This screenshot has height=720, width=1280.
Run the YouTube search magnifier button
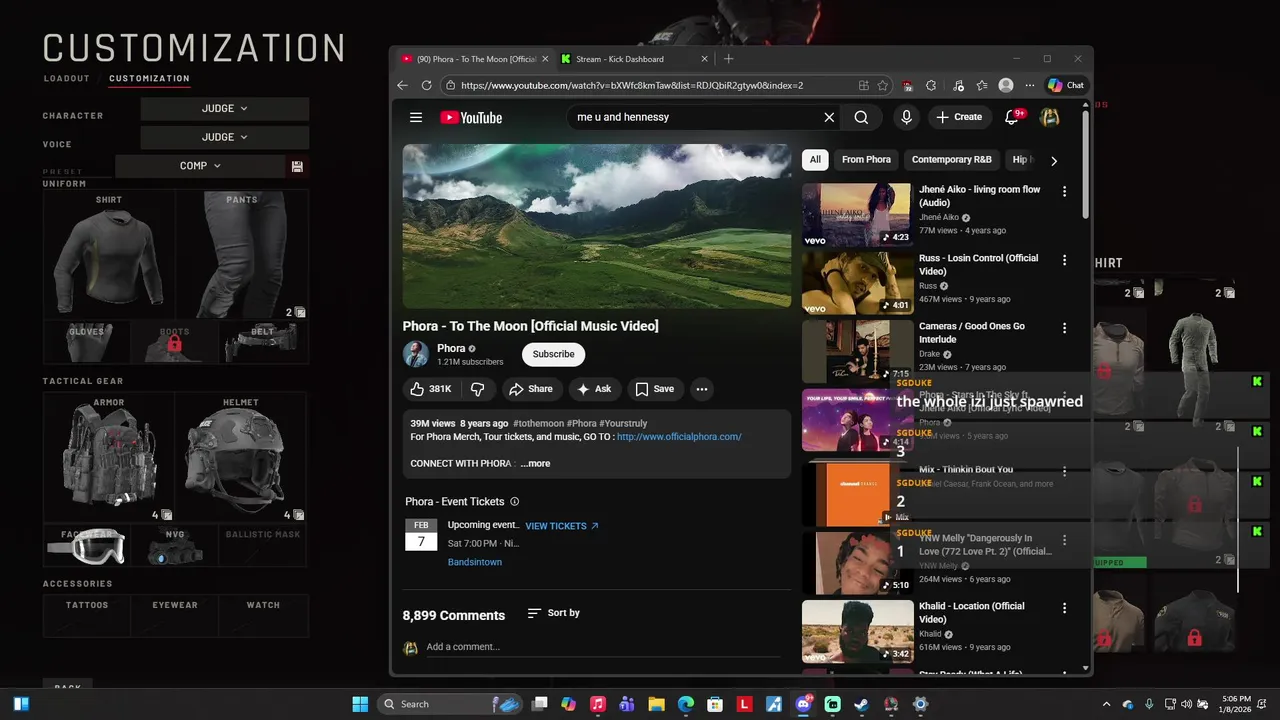point(861,117)
